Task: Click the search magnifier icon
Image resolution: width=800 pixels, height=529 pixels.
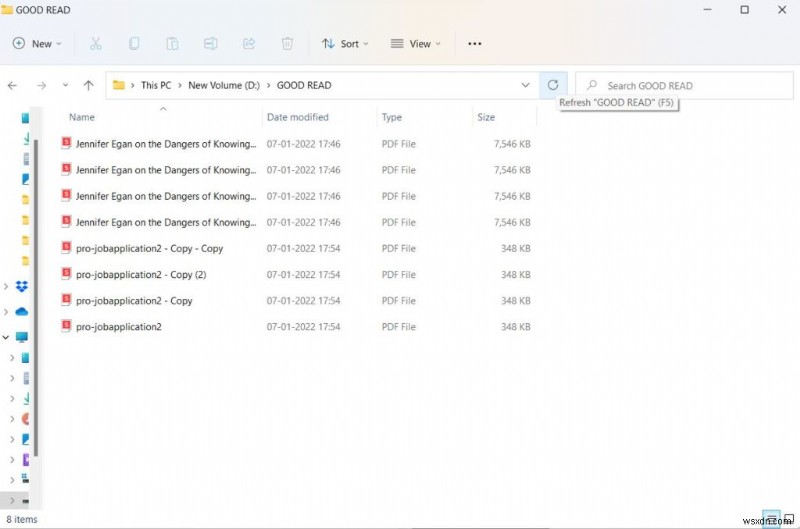Action: coord(592,85)
